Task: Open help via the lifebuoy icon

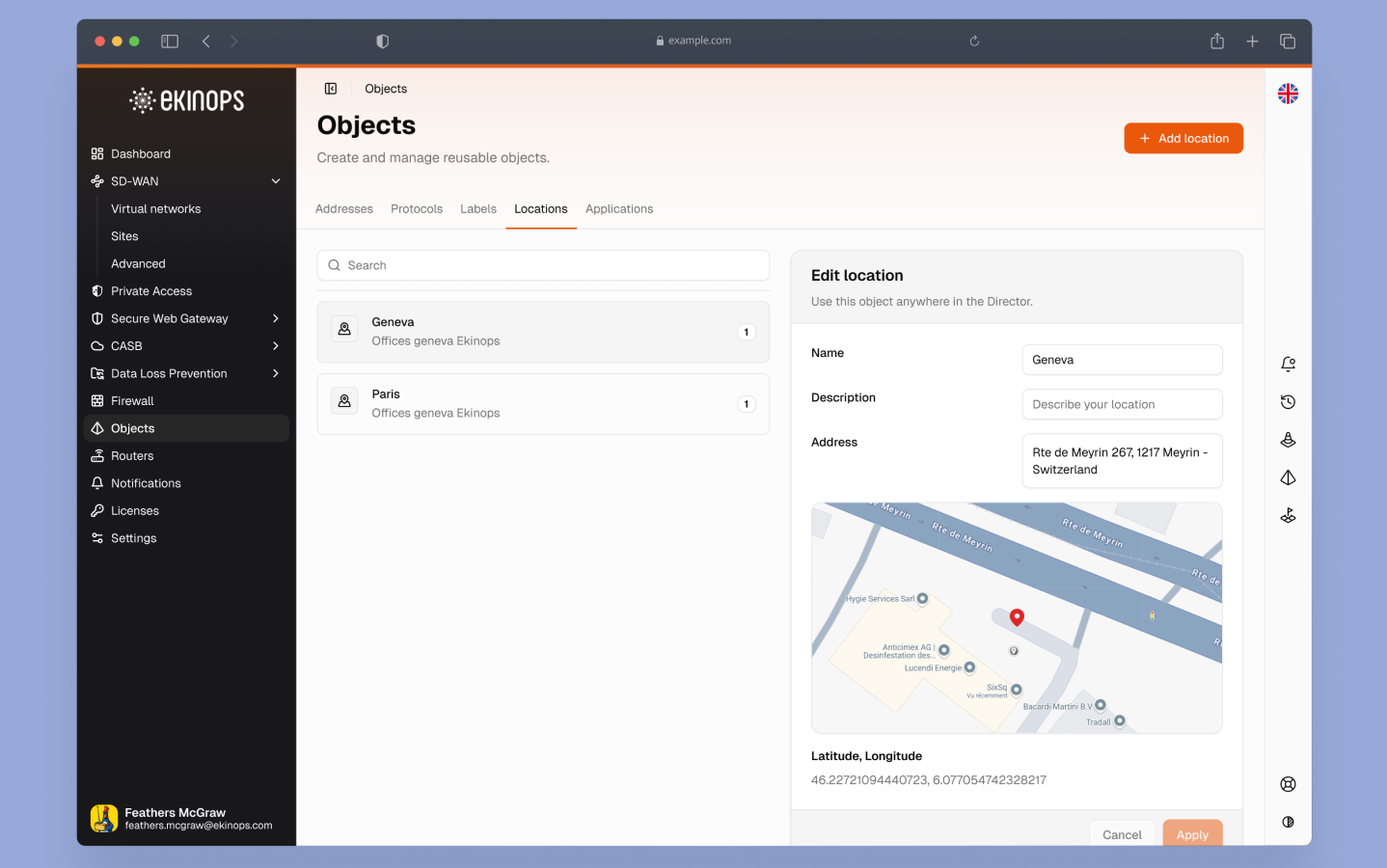Action: tap(1288, 783)
